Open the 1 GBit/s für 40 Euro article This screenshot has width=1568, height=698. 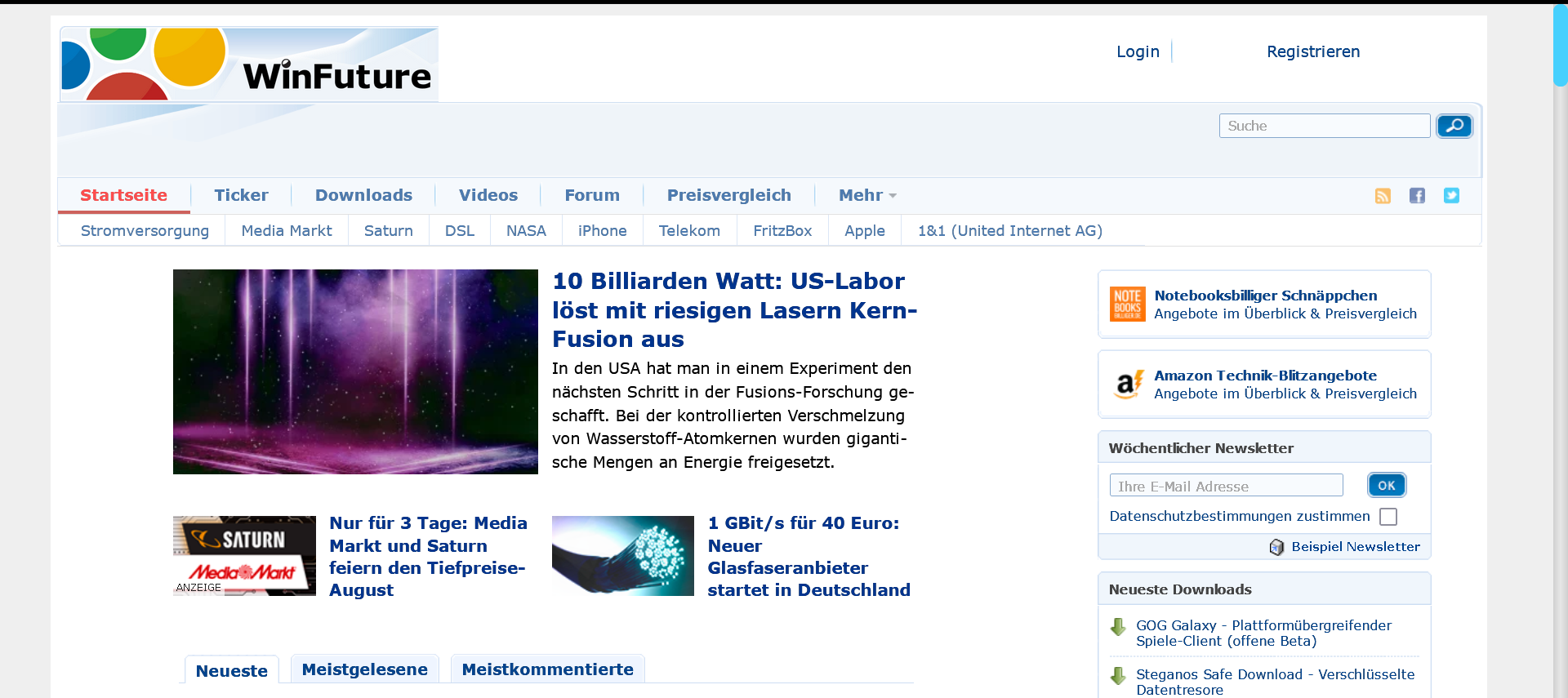[x=808, y=556]
